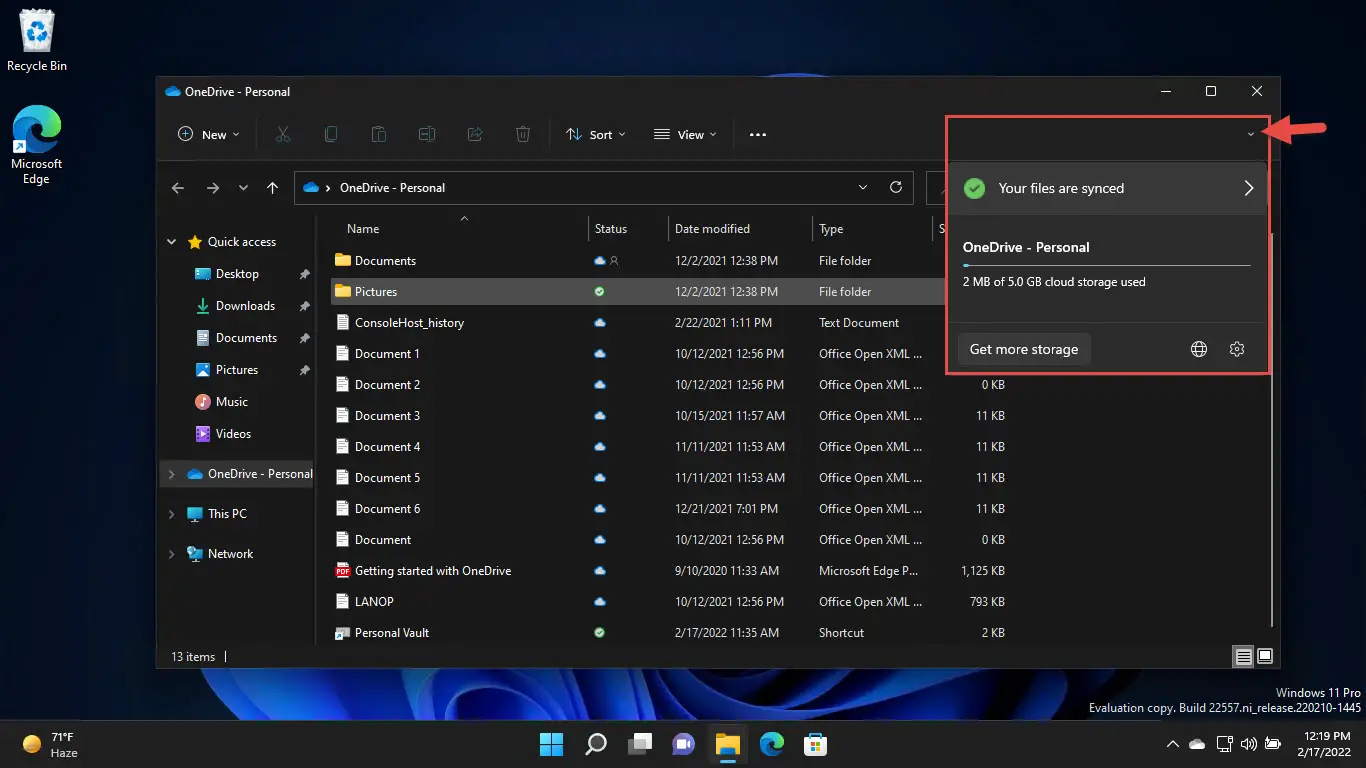Open the View dropdown
1366x768 pixels.
point(685,134)
